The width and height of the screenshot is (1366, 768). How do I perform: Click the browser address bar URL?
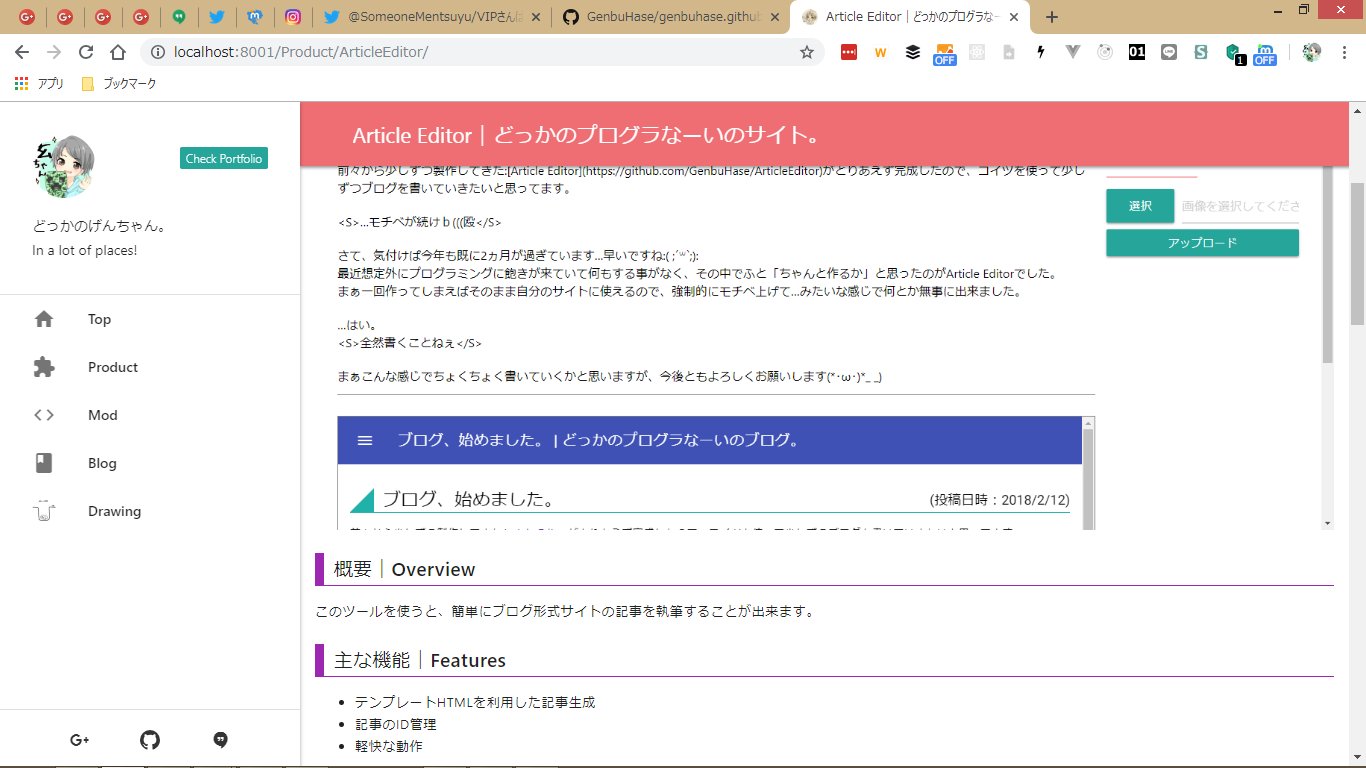tap(300, 52)
